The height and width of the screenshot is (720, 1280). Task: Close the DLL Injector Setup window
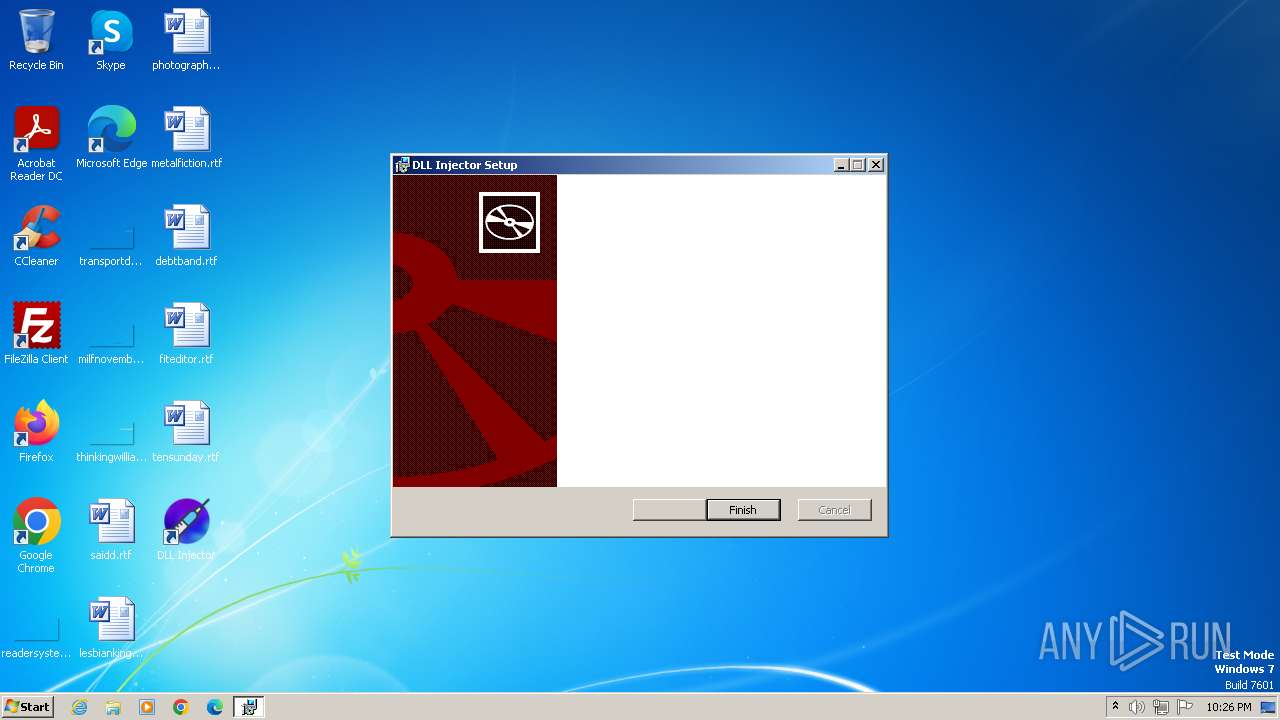[x=876, y=165]
